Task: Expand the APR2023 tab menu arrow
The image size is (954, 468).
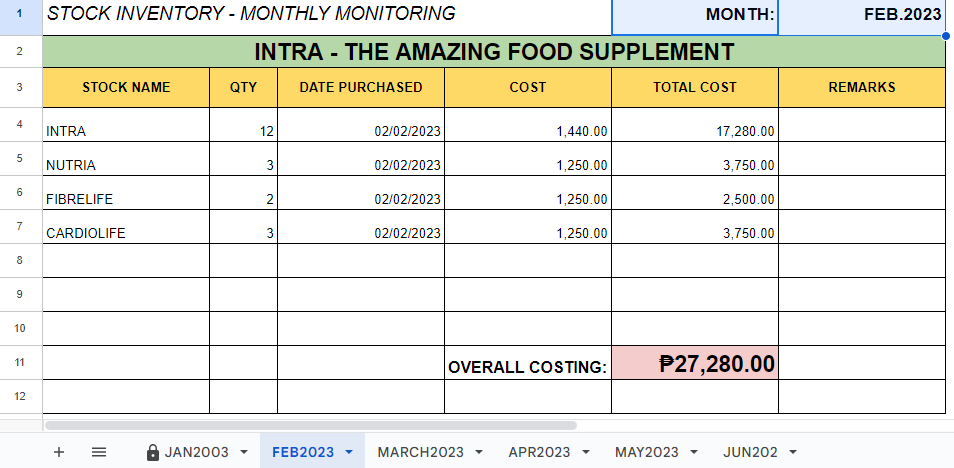Action: [585, 452]
